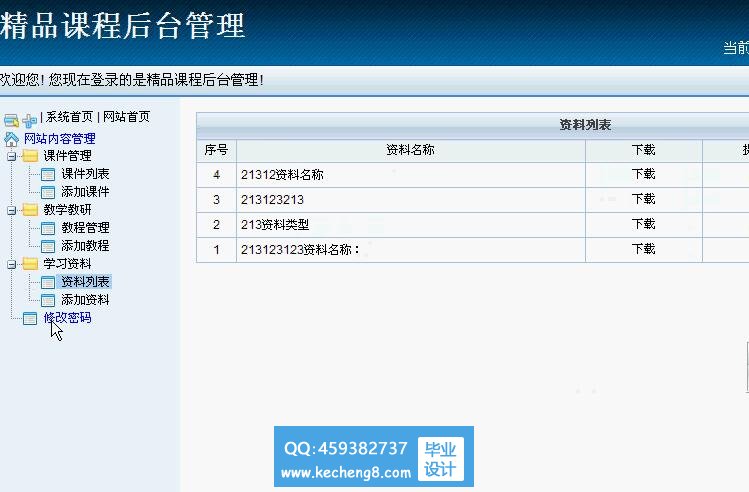
Task: Select the 课件管理 folder label
Action: pos(67,156)
